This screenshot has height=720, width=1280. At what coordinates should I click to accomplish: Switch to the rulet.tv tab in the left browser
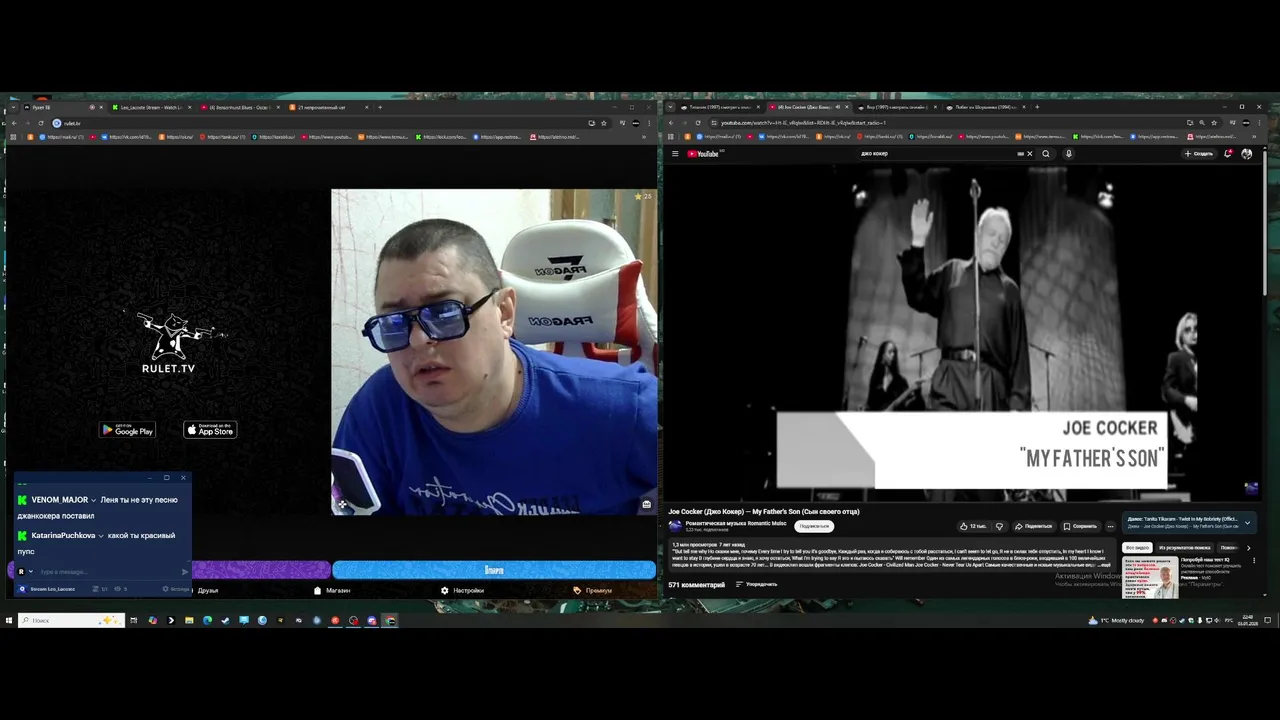pos(60,107)
